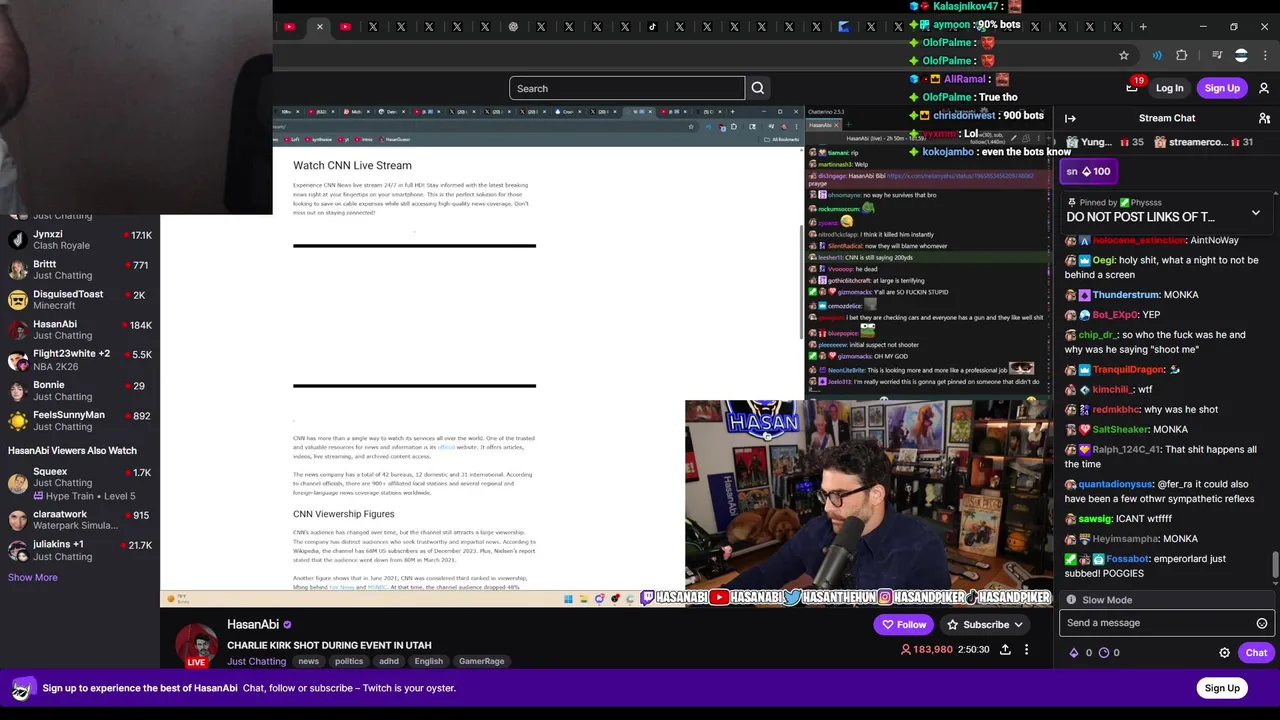
Task: Open chat settings gear
Action: pyautogui.click(x=1224, y=653)
